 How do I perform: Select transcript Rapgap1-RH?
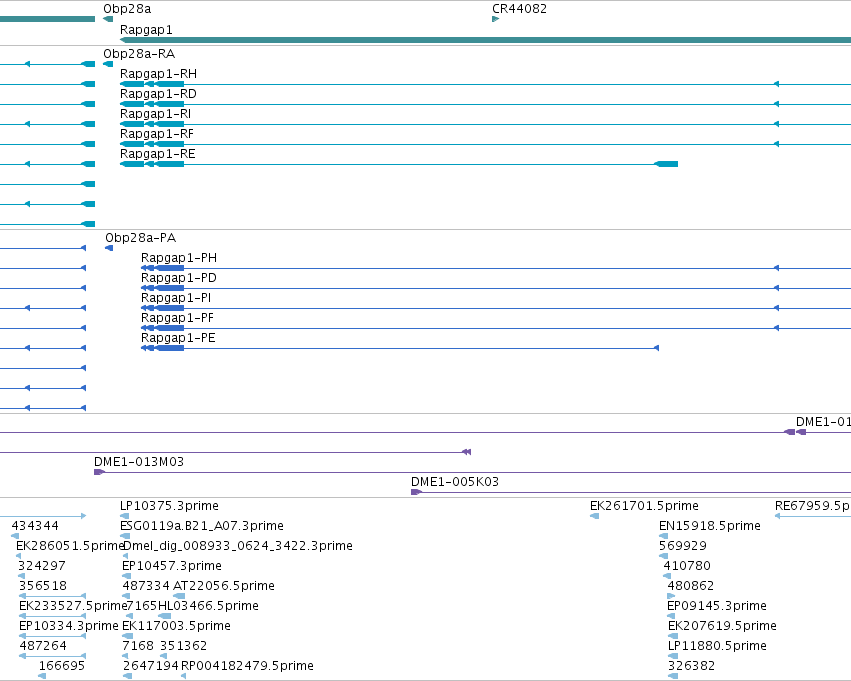[x=158, y=74]
